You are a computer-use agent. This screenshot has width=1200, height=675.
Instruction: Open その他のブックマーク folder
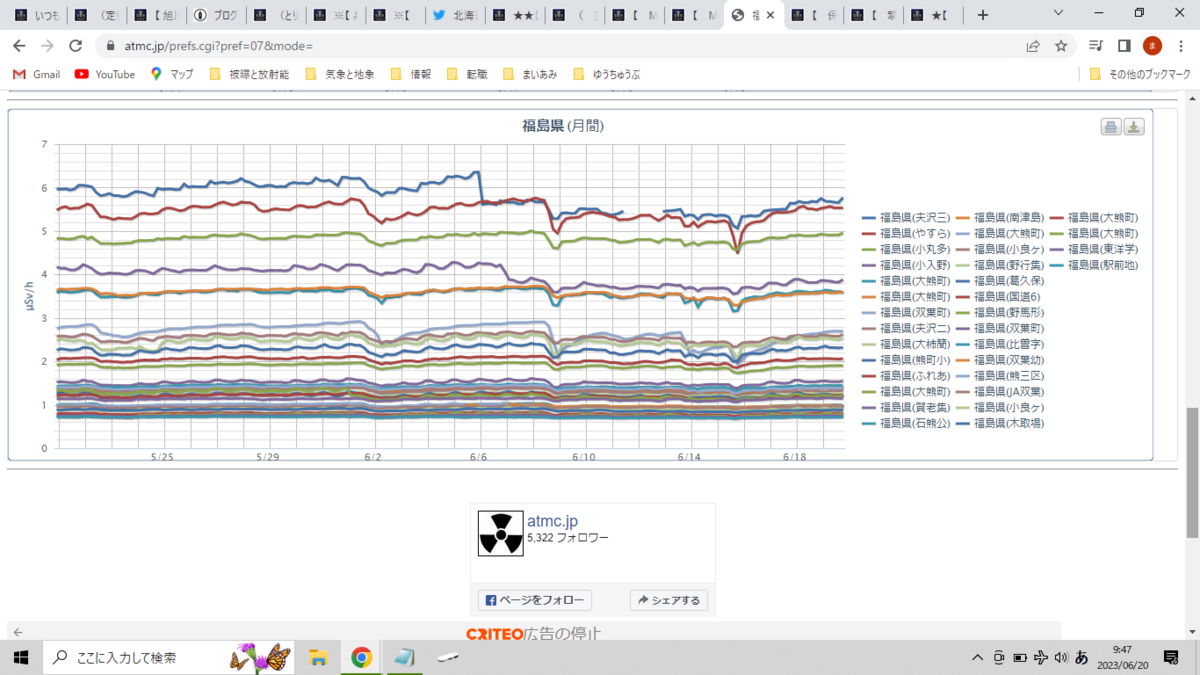tap(1140, 74)
